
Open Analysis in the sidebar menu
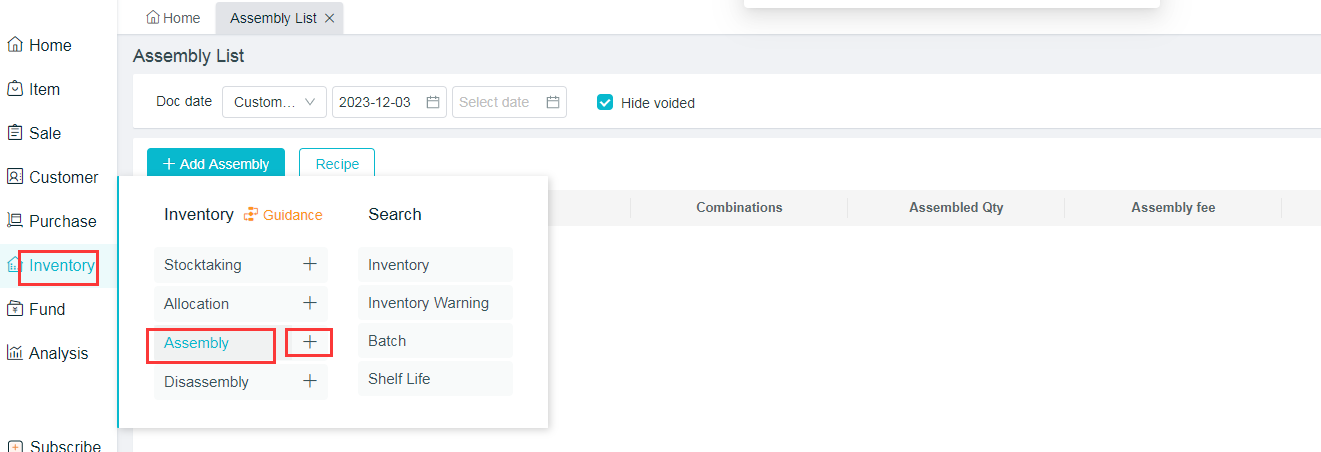[x=58, y=353]
